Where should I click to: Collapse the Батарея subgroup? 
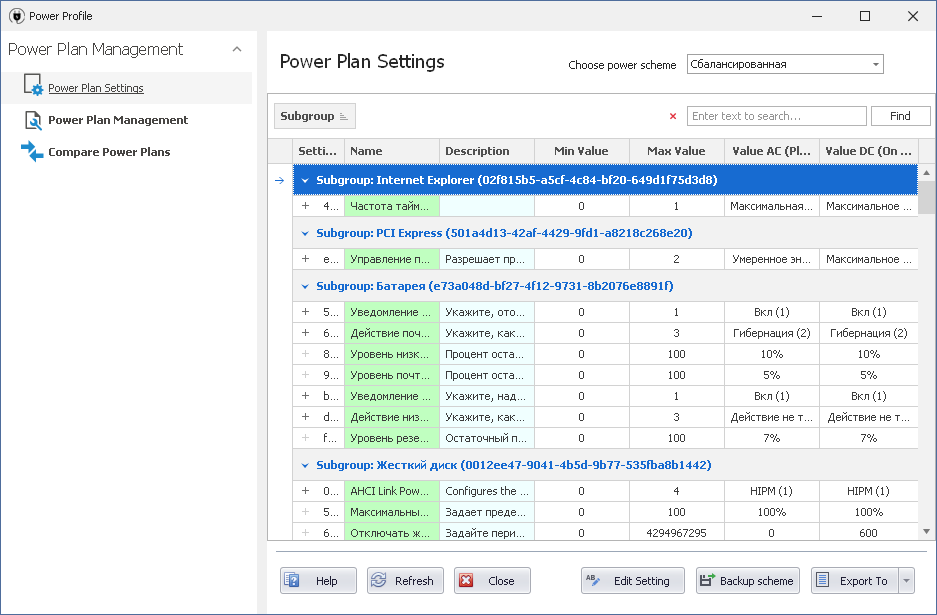tap(306, 286)
